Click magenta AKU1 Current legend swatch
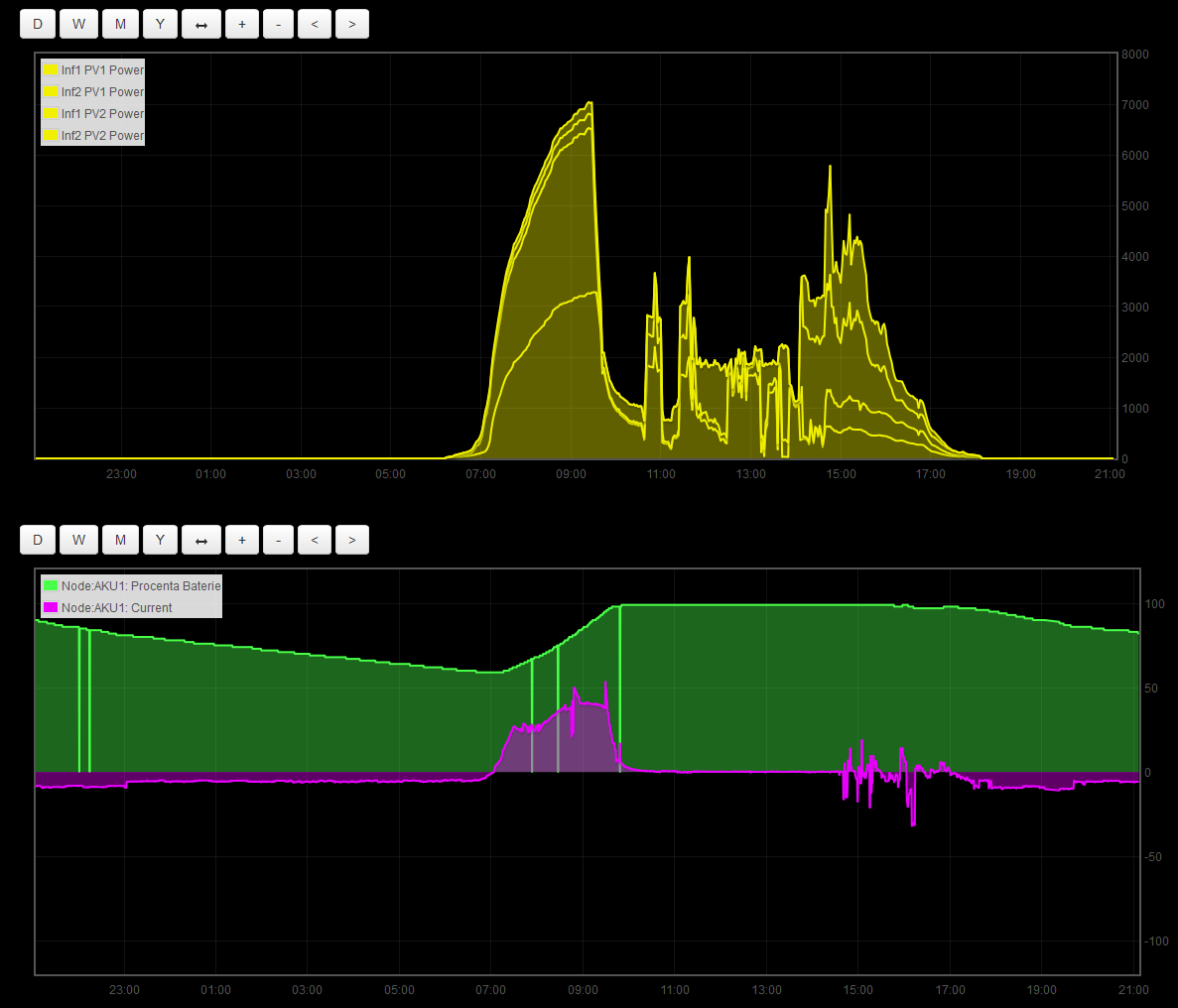The height and width of the screenshot is (1008, 1178). tap(50, 608)
